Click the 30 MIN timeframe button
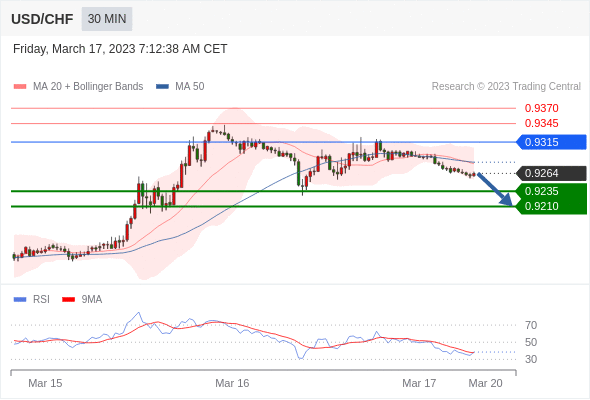590x400 pixels. (107, 19)
